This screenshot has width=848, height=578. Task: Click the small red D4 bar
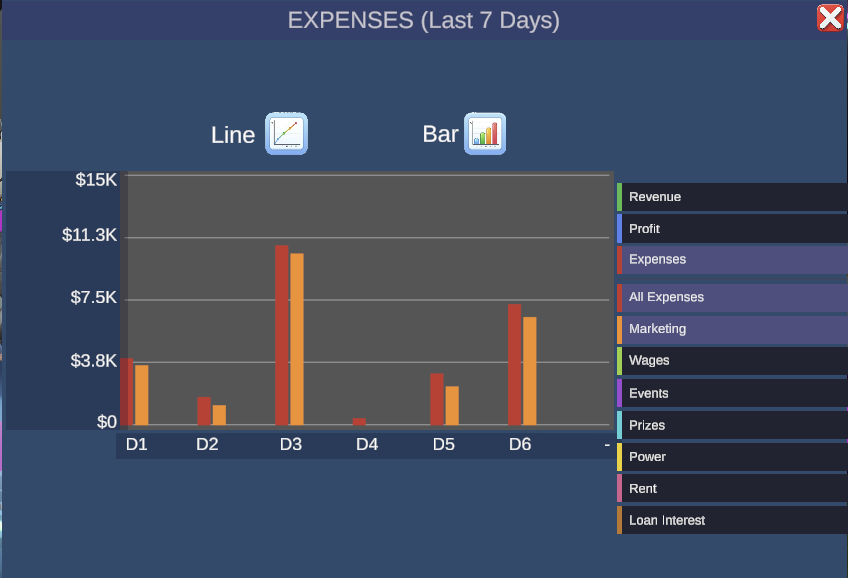pos(359,421)
